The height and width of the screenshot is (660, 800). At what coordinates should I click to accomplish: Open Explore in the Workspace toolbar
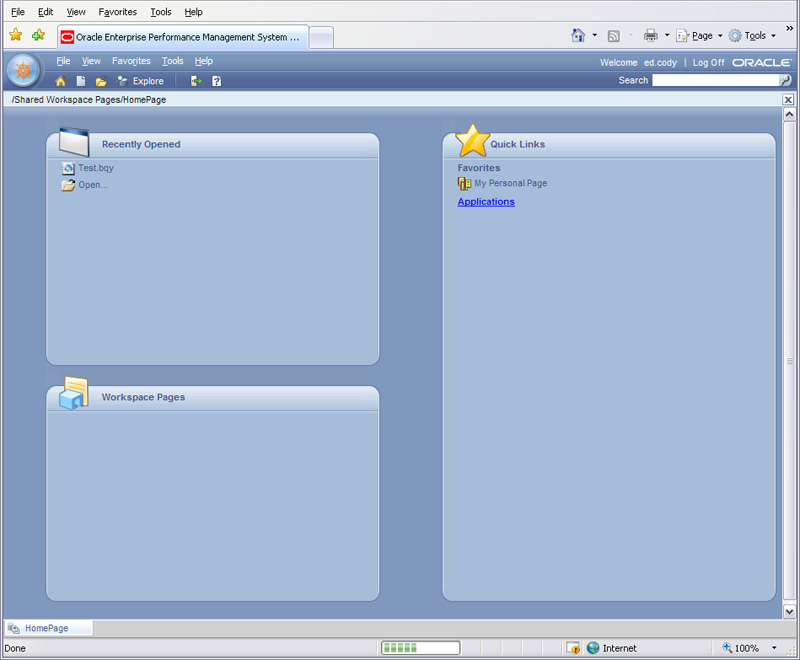tap(140, 81)
